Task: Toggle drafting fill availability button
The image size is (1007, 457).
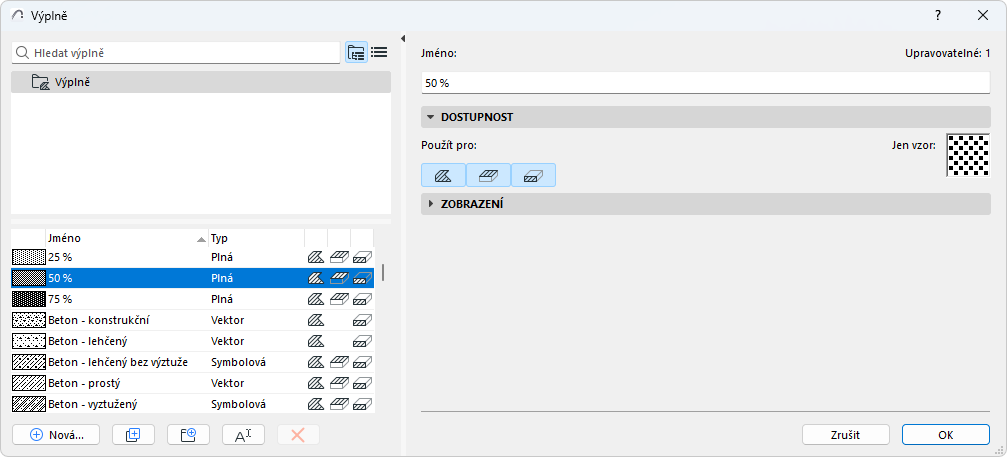Action: click(x=443, y=175)
